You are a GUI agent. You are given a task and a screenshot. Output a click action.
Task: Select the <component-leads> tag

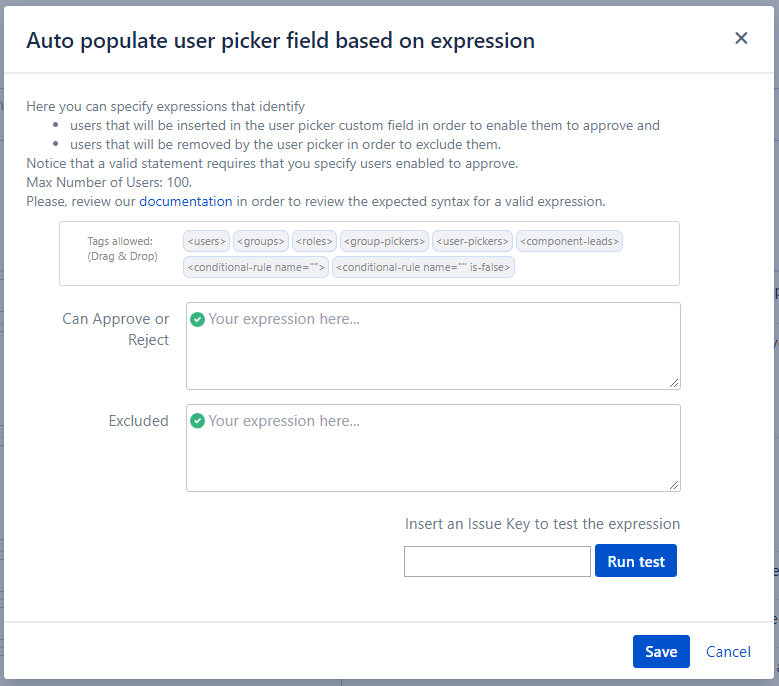tap(570, 241)
